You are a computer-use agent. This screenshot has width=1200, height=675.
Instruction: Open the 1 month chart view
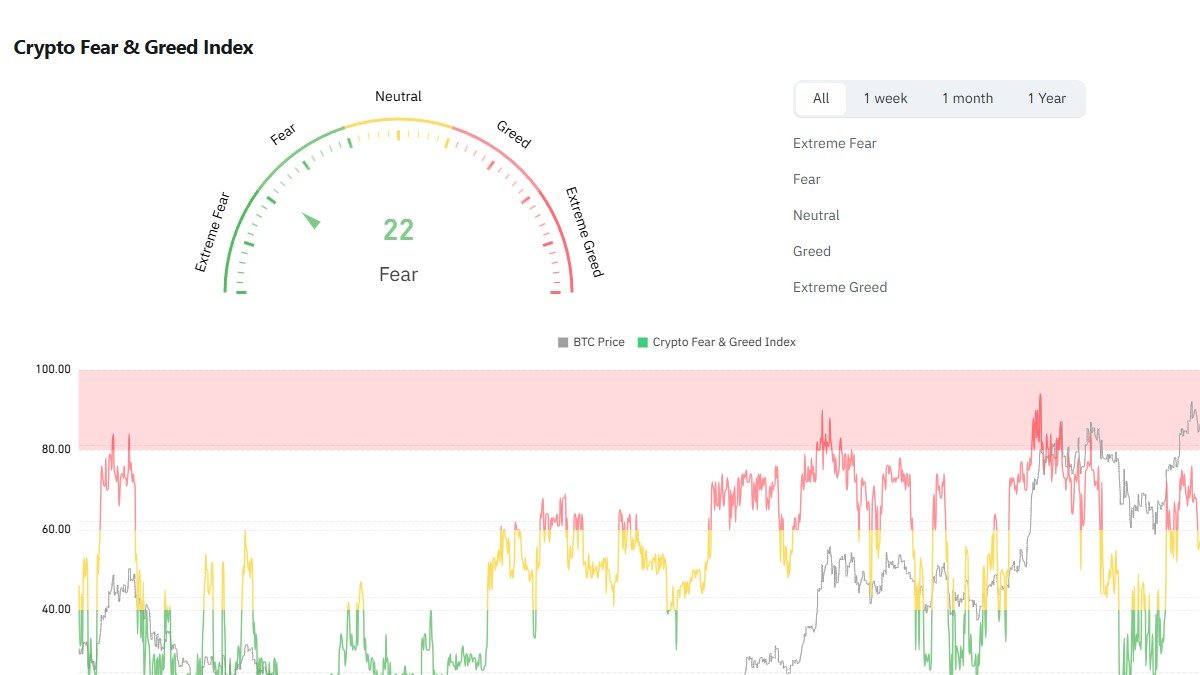966,98
